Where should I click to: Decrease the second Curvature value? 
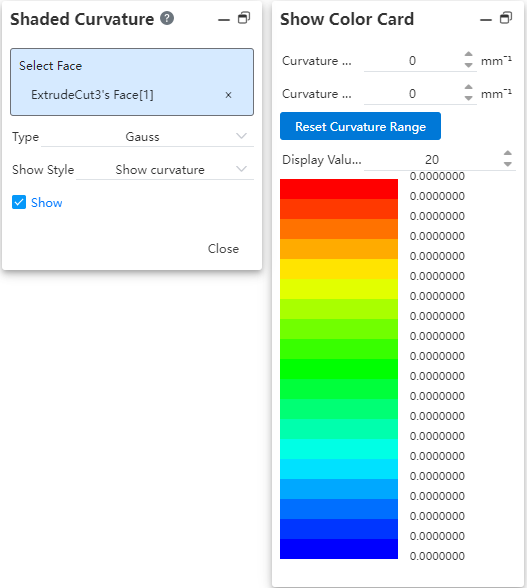(468, 98)
